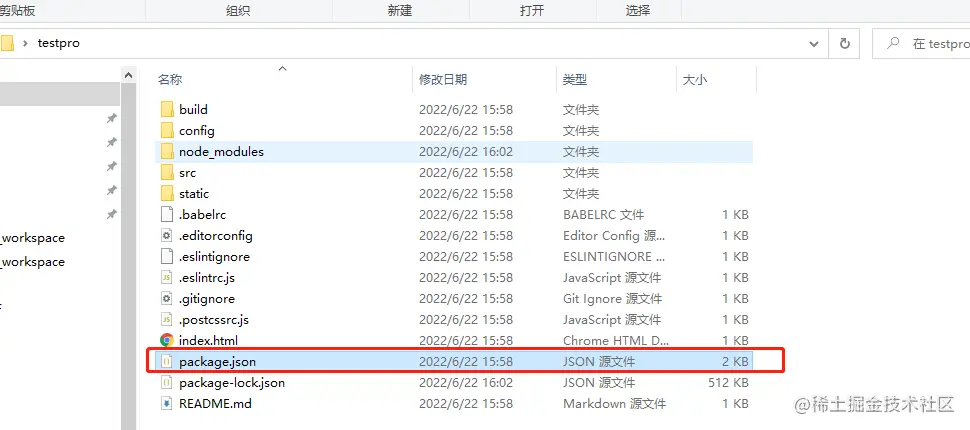This screenshot has height=430, width=970.
Task: Click the package.json file icon
Action: [166, 362]
